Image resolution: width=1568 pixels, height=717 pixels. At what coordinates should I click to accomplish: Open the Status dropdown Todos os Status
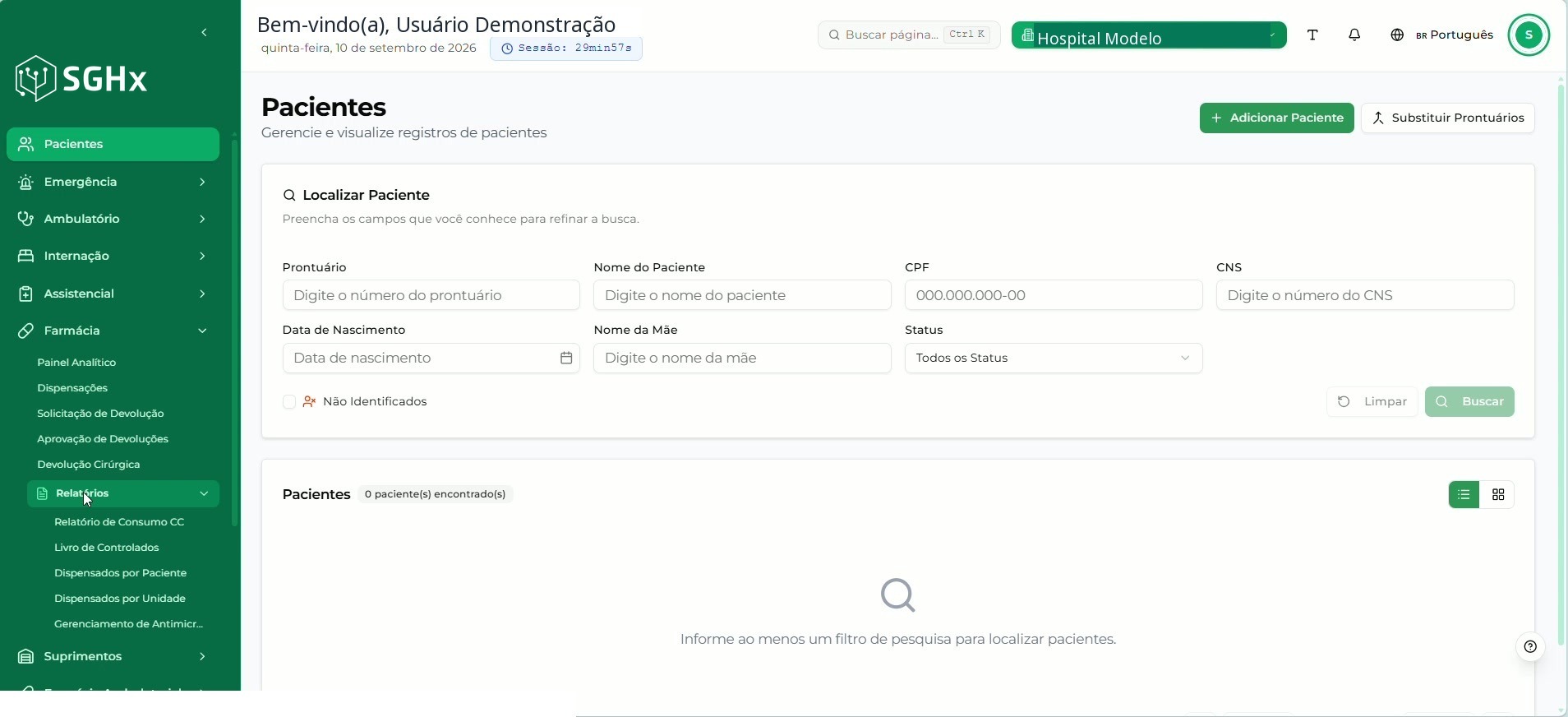tap(1054, 358)
